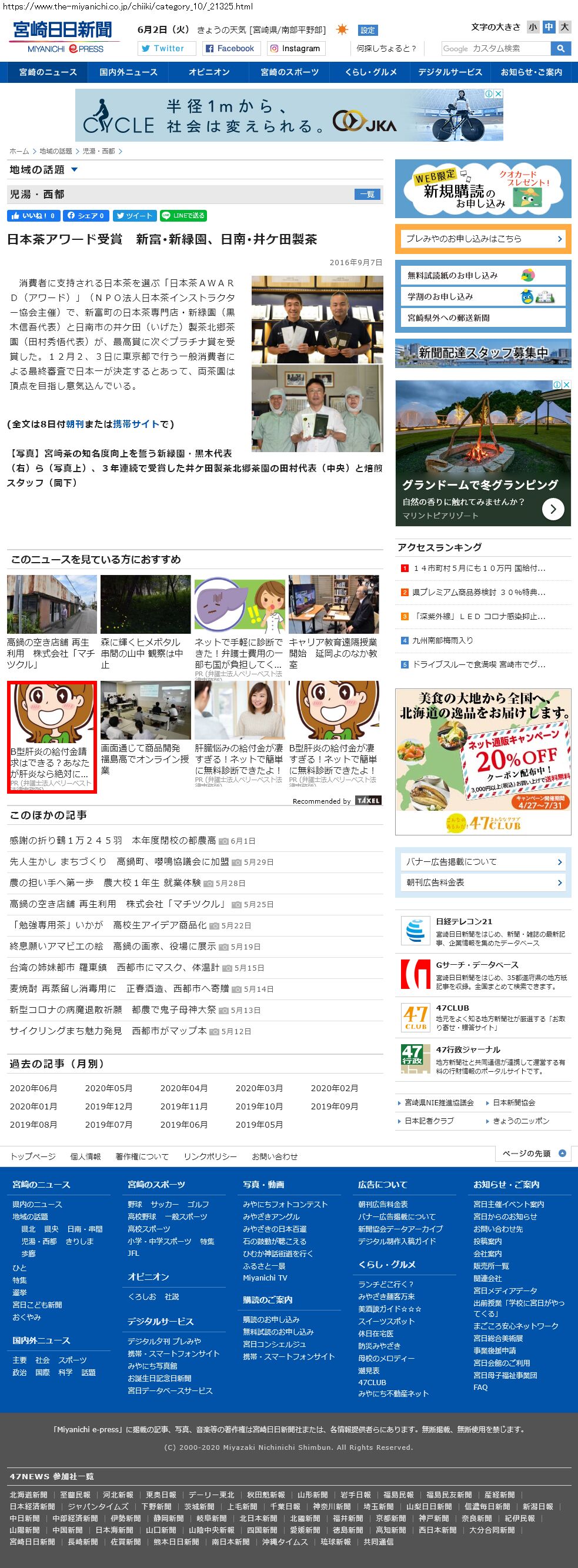The image size is (578, 1568).
Task: Set text size to 大
Action: (x=564, y=27)
